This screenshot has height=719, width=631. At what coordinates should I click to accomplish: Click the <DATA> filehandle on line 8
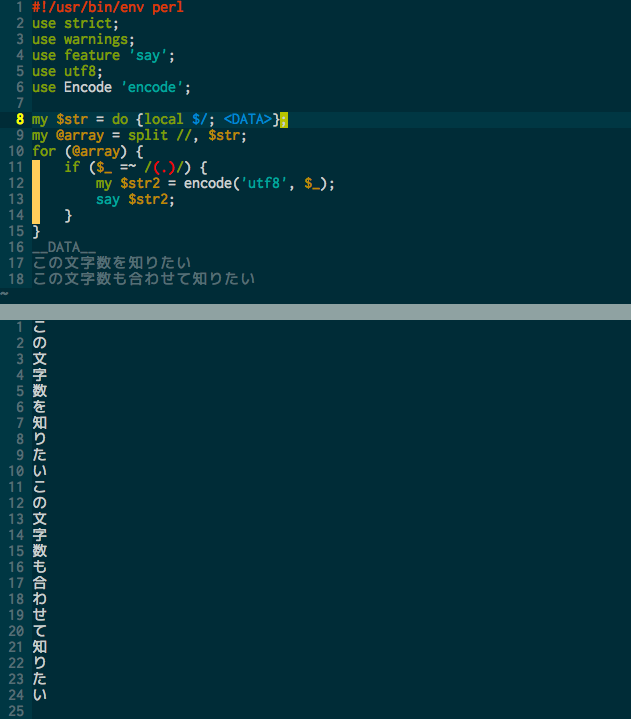pyautogui.click(x=248, y=120)
